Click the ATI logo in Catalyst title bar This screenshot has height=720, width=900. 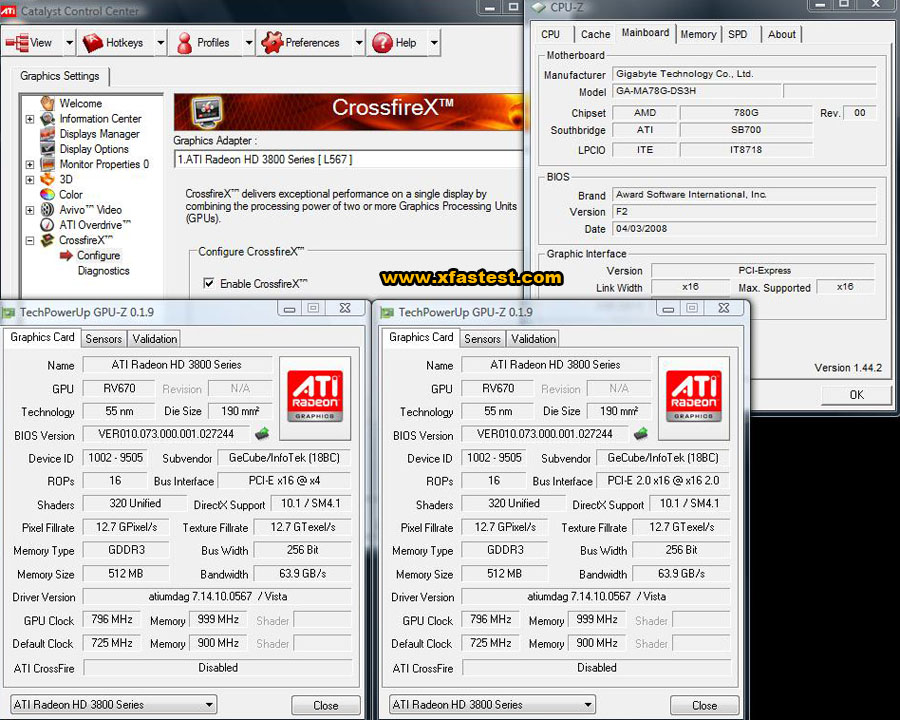(9, 10)
